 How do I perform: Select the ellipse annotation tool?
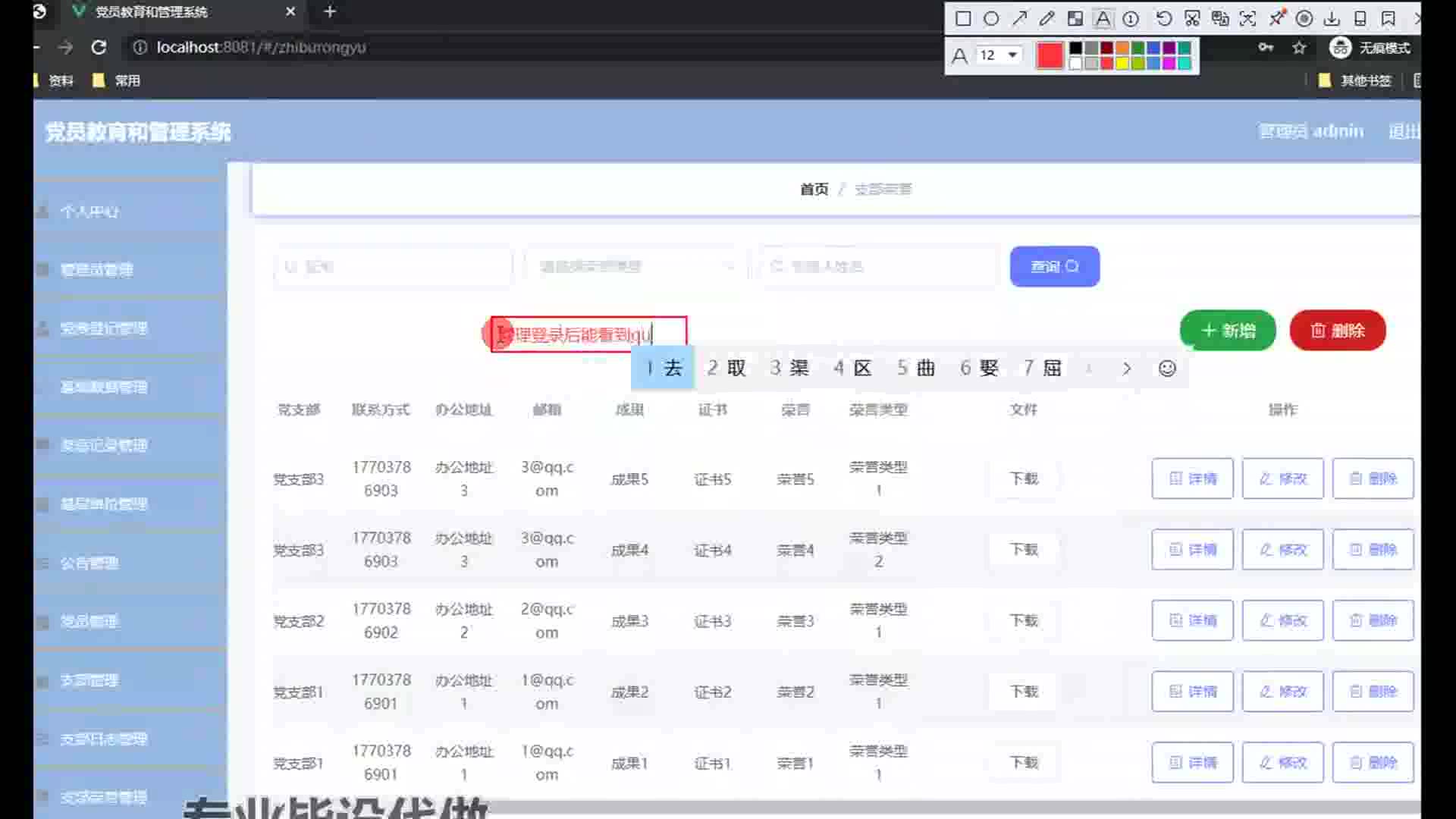coord(991,19)
